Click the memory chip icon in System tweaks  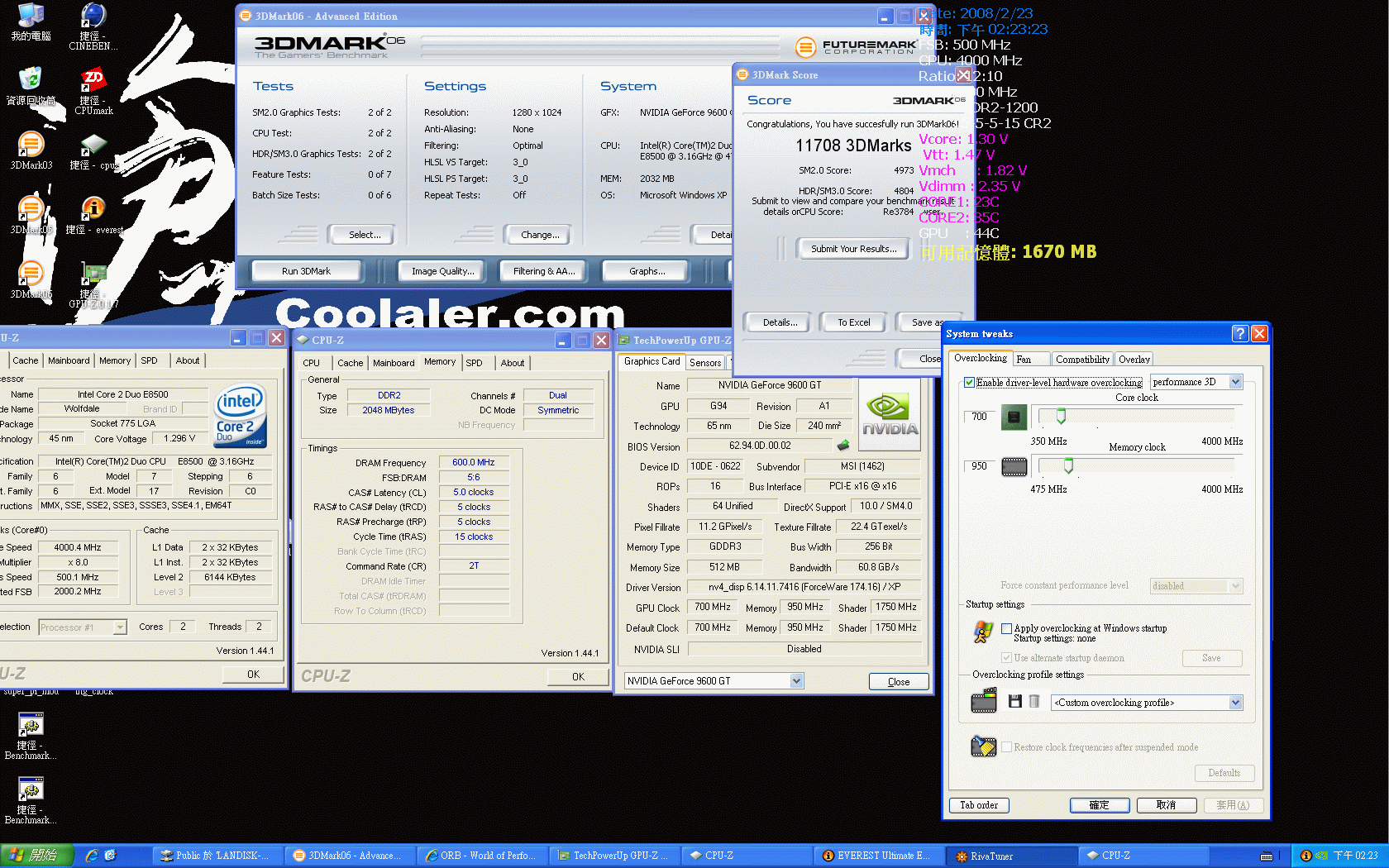(1014, 467)
